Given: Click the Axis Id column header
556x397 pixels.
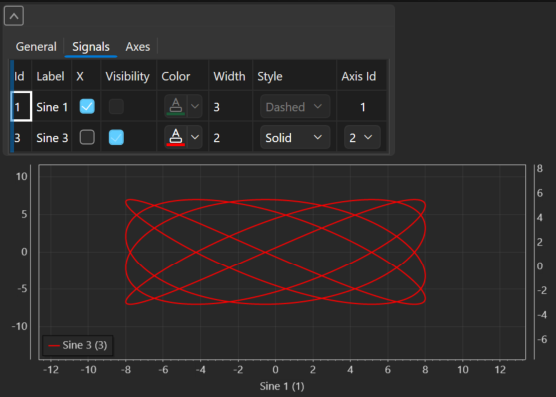Looking at the screenshot, I should (x=362, y=76).
